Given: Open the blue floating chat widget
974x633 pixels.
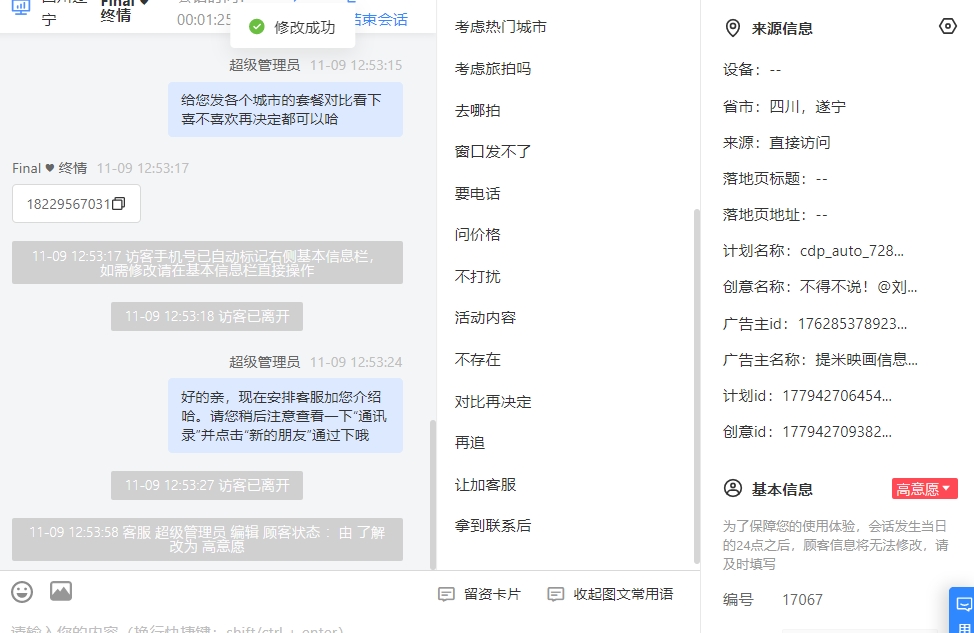Looking at the screenshot, I should click(962, 610).
